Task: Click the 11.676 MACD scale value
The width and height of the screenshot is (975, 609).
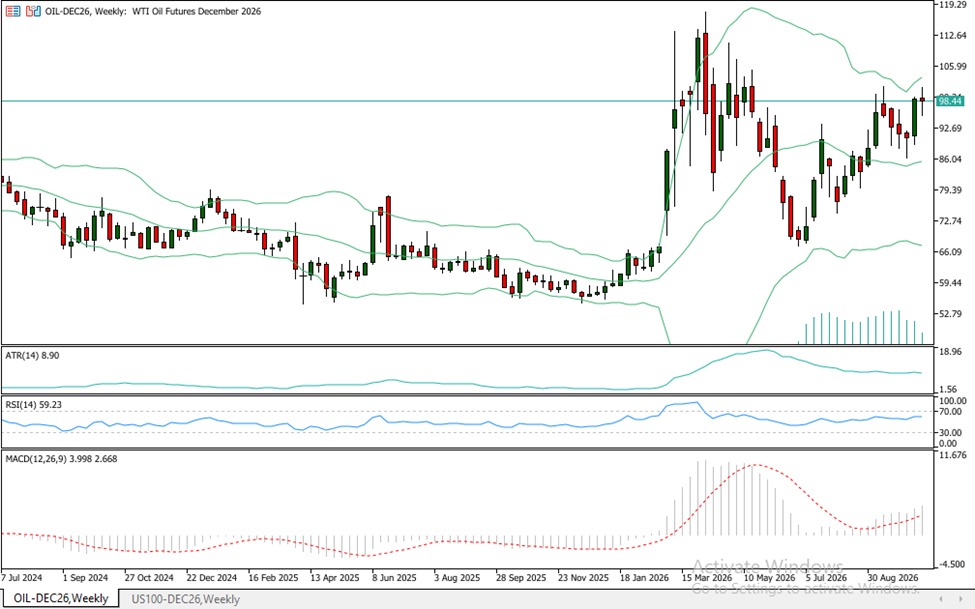Action: [953, 455]
